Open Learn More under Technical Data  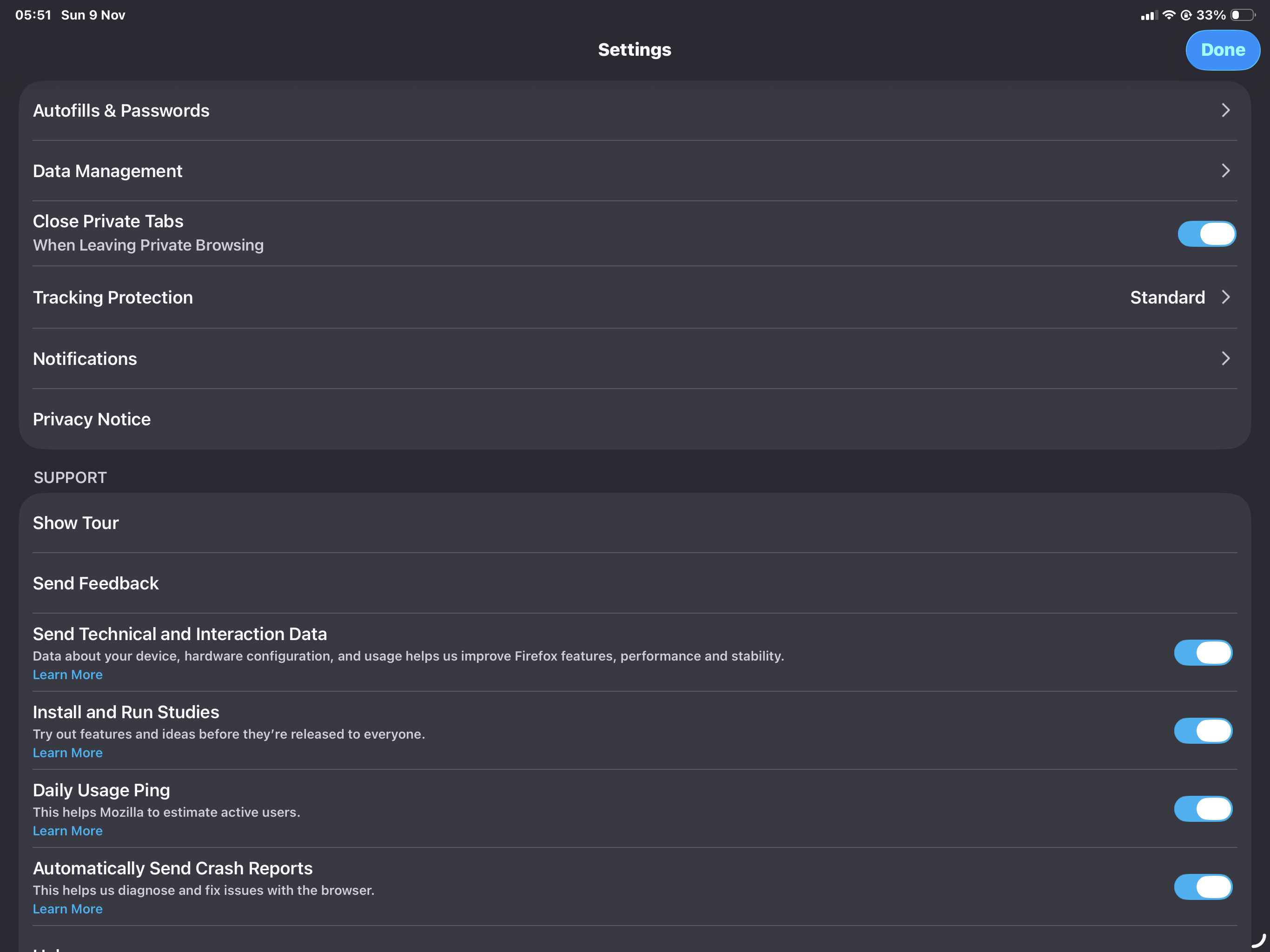click(x=68, y=674)
